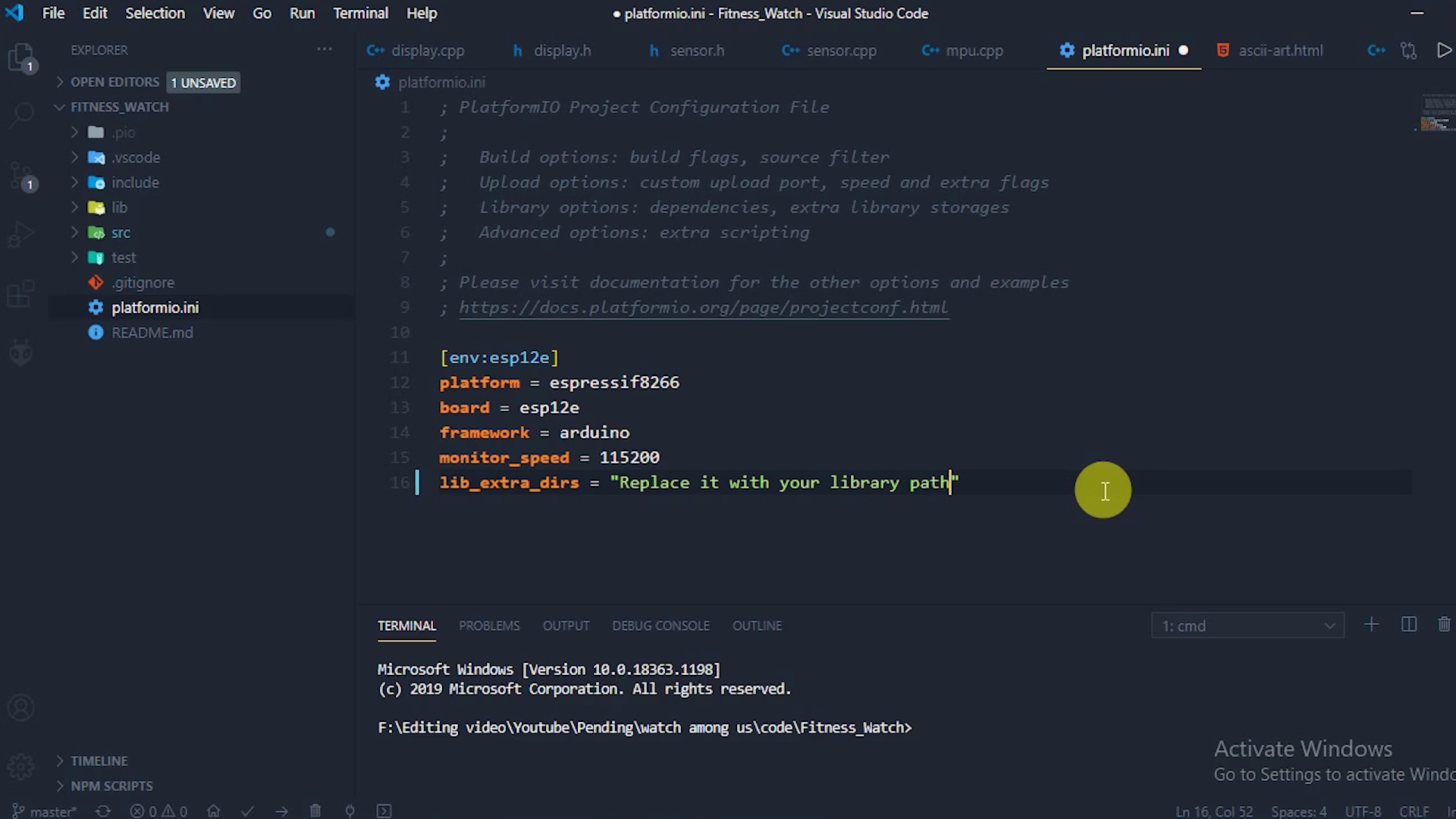Open PlatformIO Home from the status bar
Screen dimensions: 1456x819
(215, 811)
